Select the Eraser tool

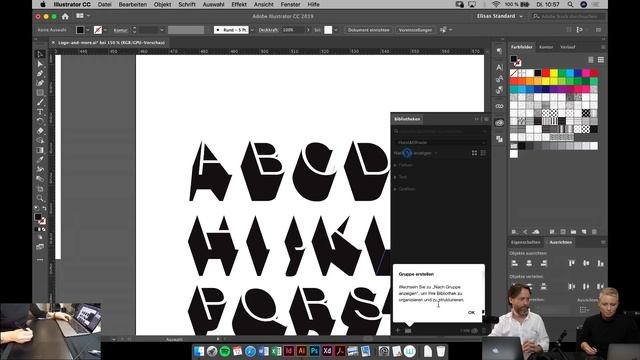[x=40, y=131]
